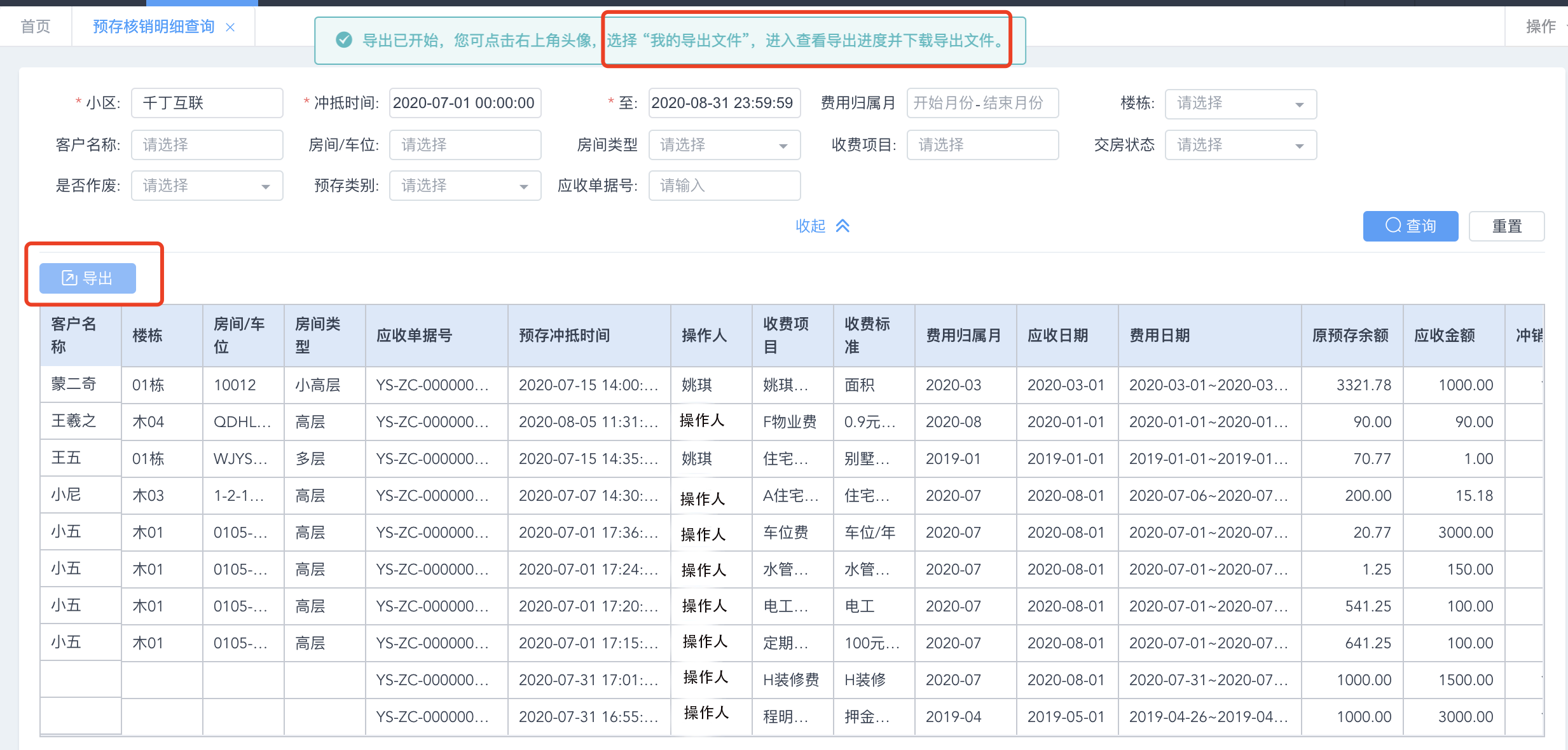This screenshot has height=750, width=1568.
Task: Click the 应收日期 column header
Action: pyautogui.click(x=1068, y=336)
